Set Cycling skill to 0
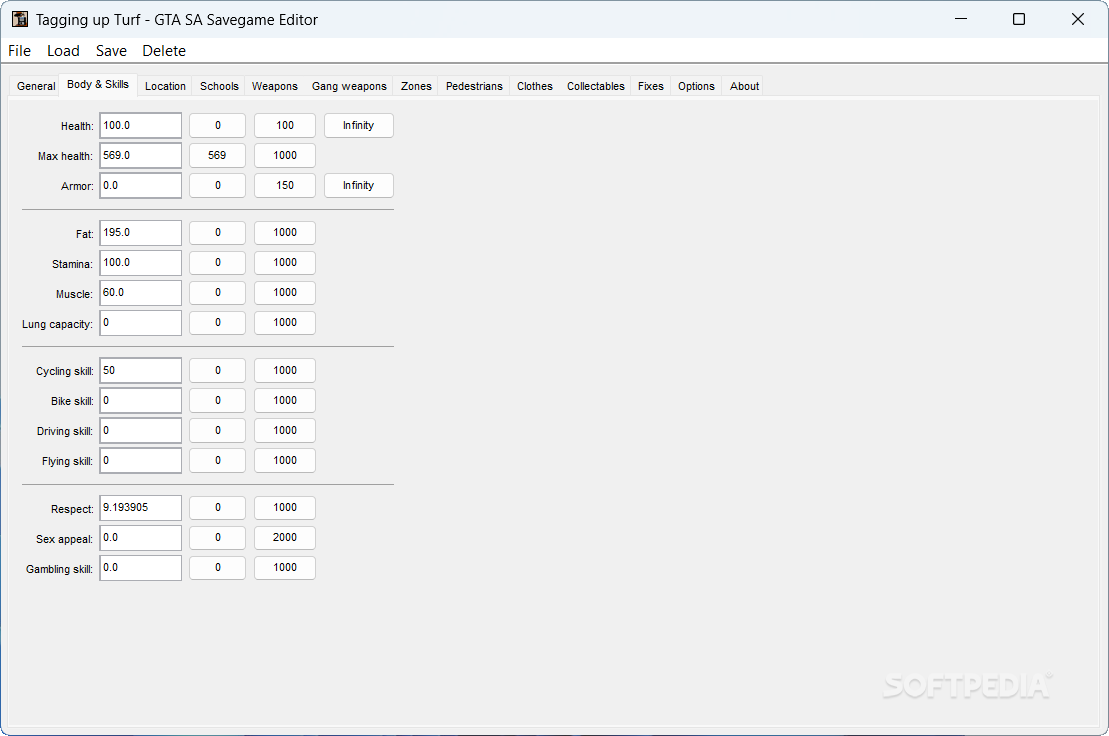1109x736 pixels. click(217, 370)
